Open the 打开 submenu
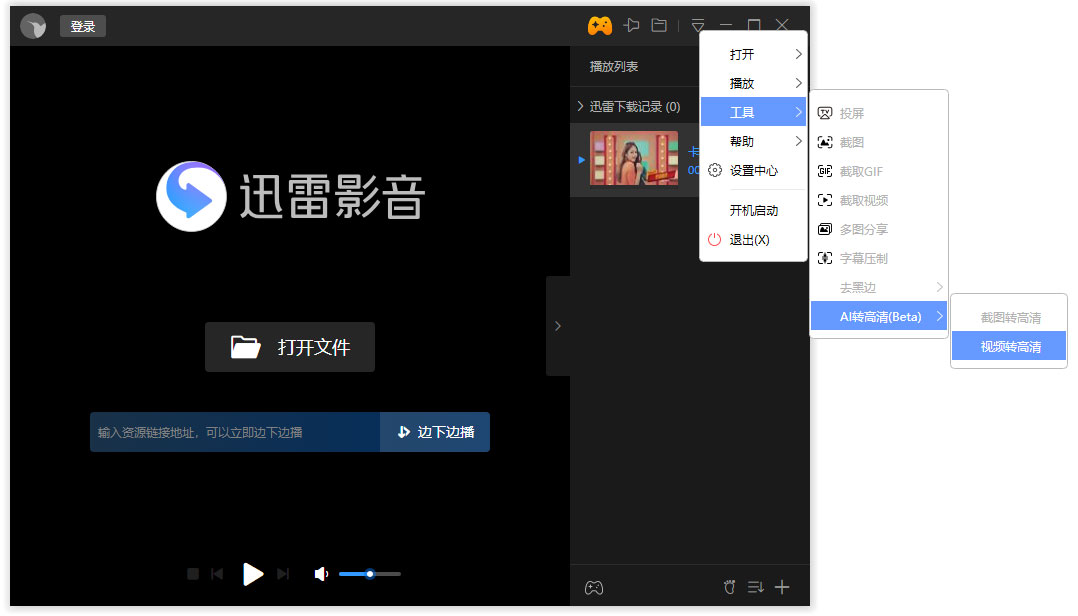 click(754, 54)
